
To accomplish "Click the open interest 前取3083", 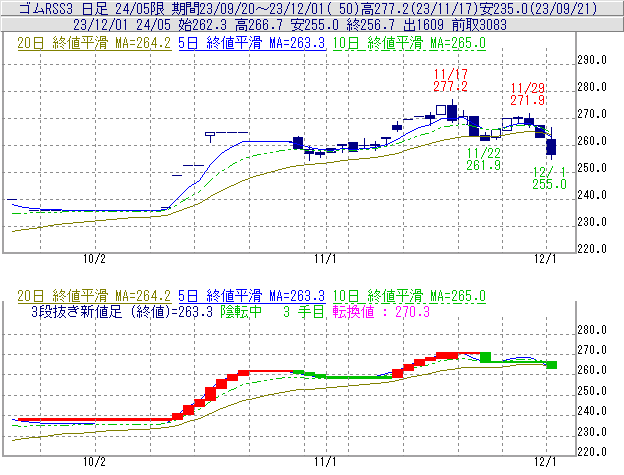I will [479, 25].
